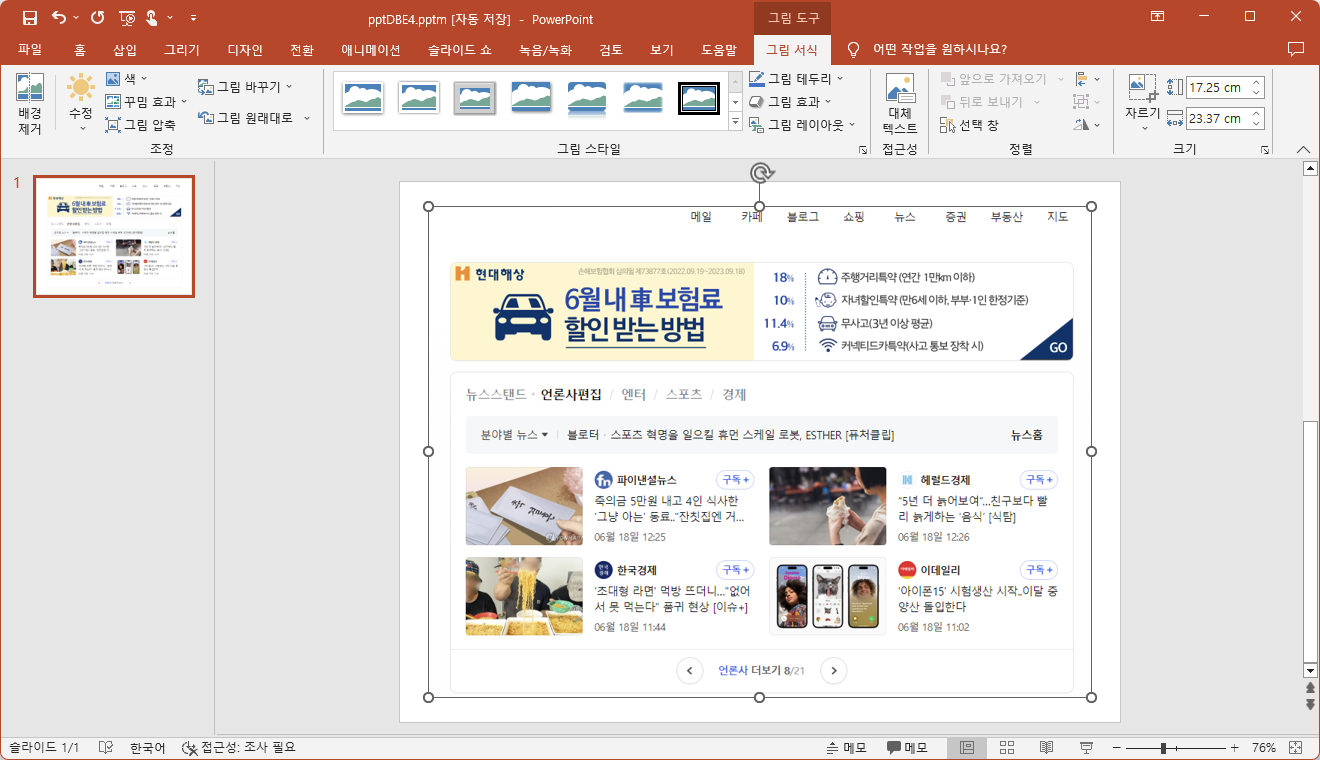Click 76% zoom level

[x=1263, y=748]
